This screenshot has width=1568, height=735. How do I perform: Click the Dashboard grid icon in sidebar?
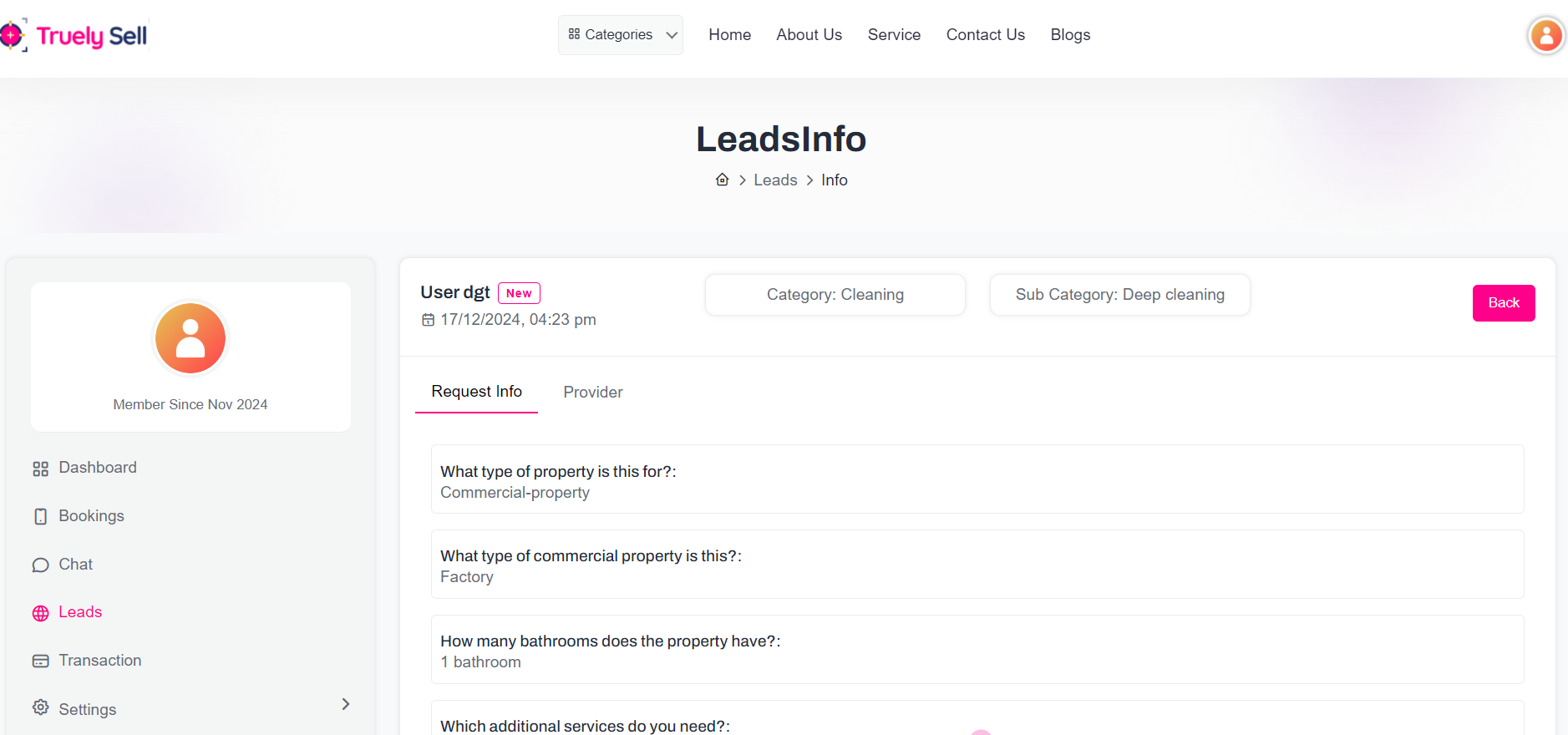click(x=40, y=469)
